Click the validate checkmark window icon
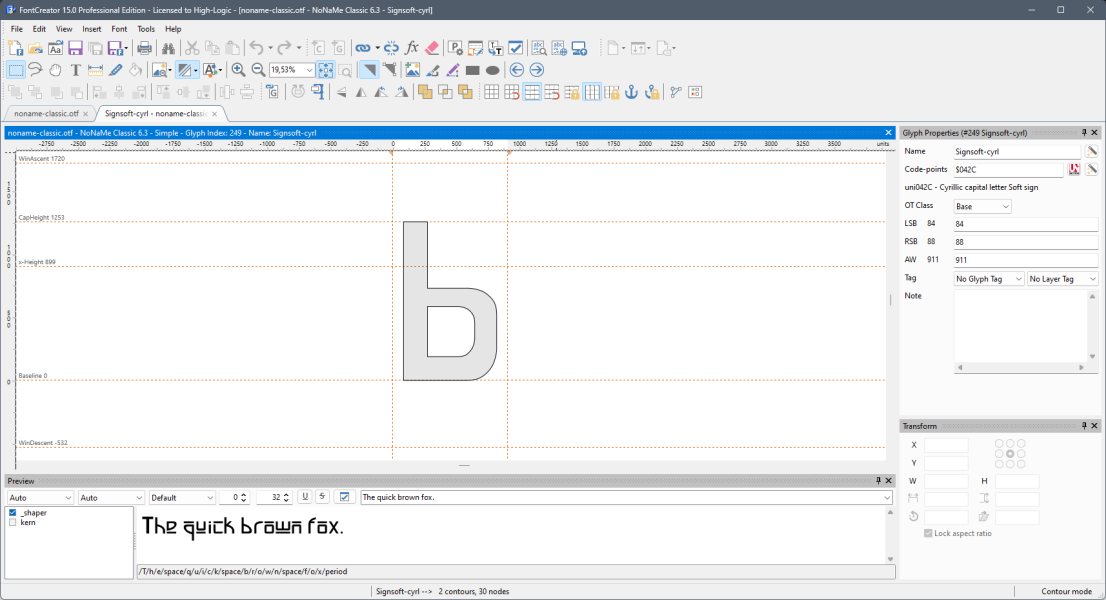 pos(516,48)
